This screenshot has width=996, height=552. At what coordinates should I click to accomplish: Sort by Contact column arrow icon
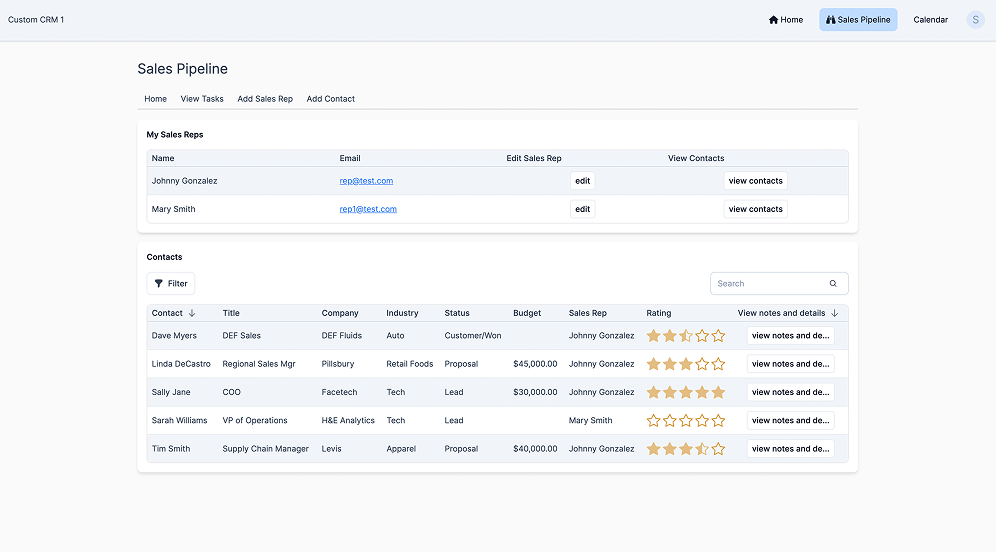pyautogui.click(x=192, y=313)
